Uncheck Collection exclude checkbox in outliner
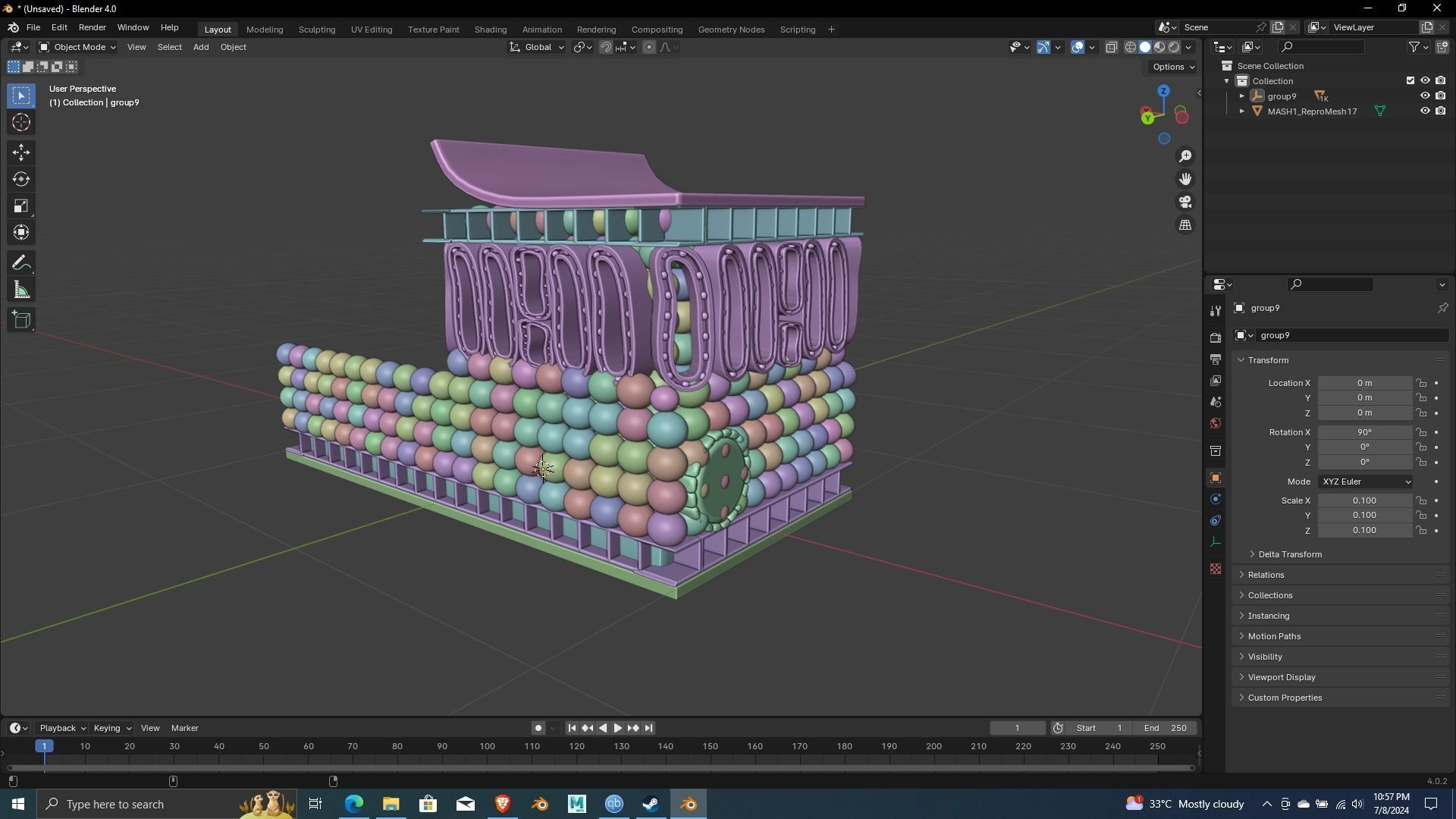Screen dimensions: 1456x819 (x=1410, y=81)
